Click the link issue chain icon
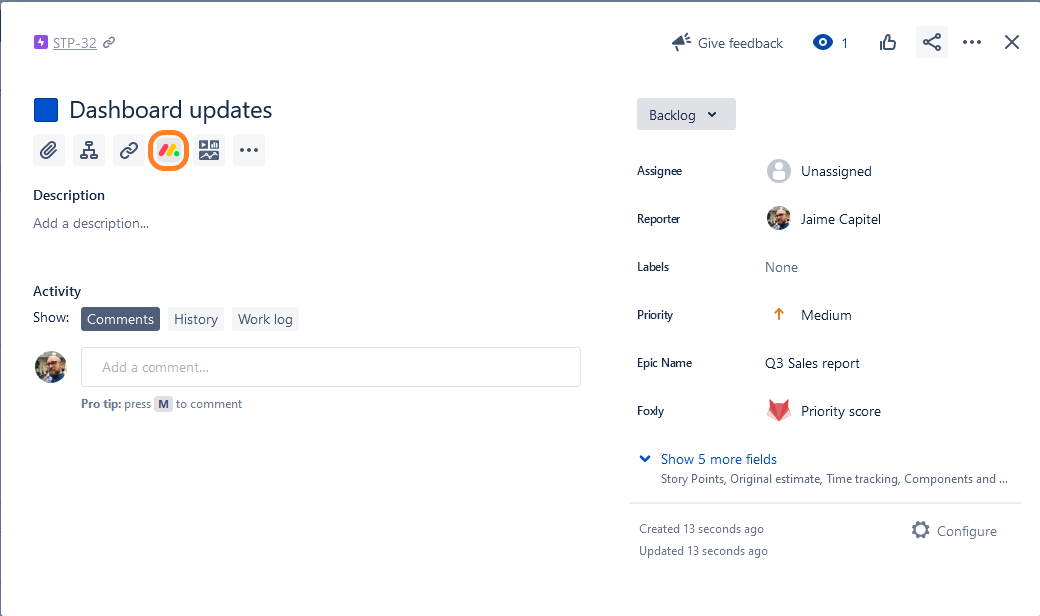 point(129,151)
